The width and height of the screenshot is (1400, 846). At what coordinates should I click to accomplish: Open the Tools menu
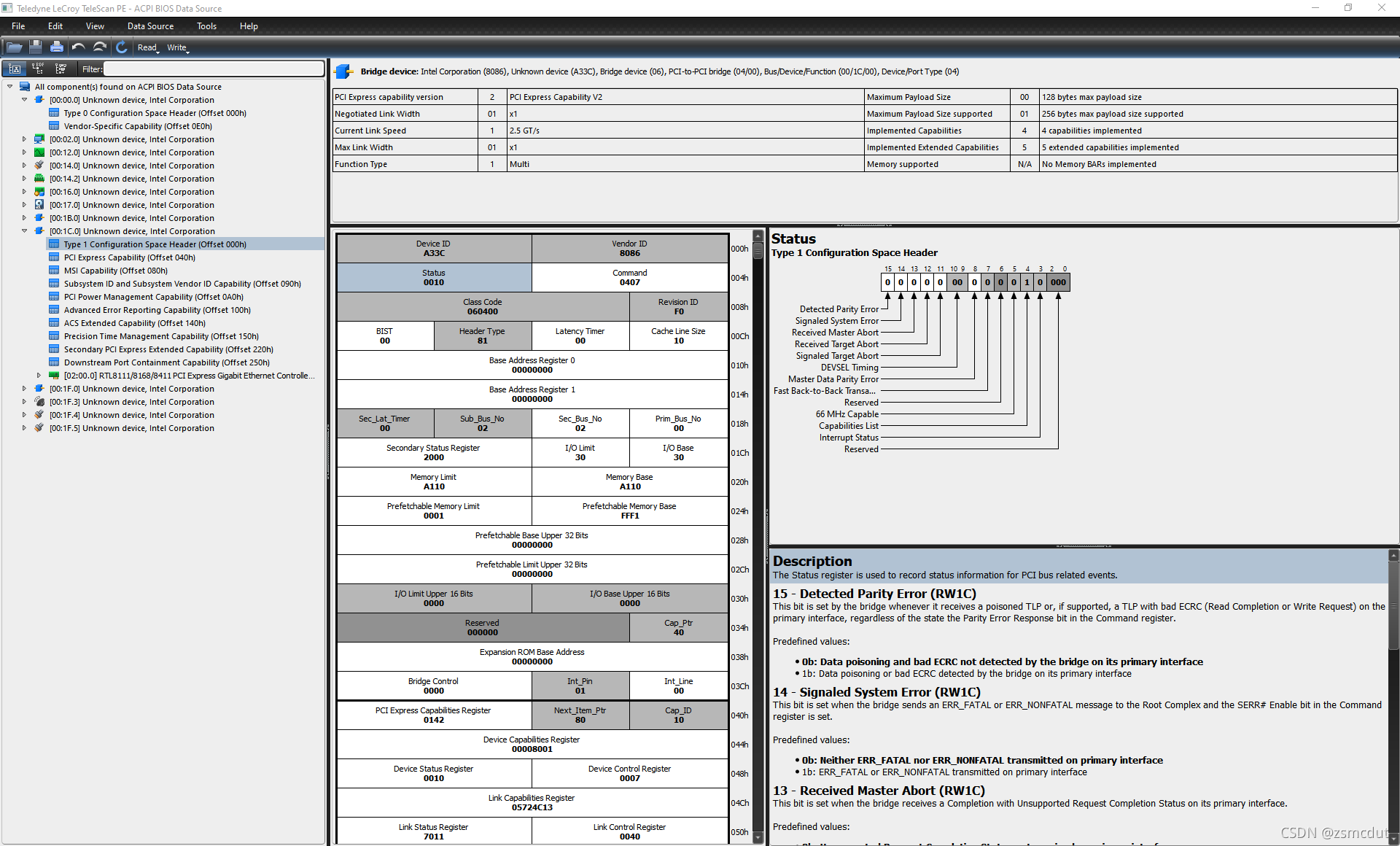point(206,26)
